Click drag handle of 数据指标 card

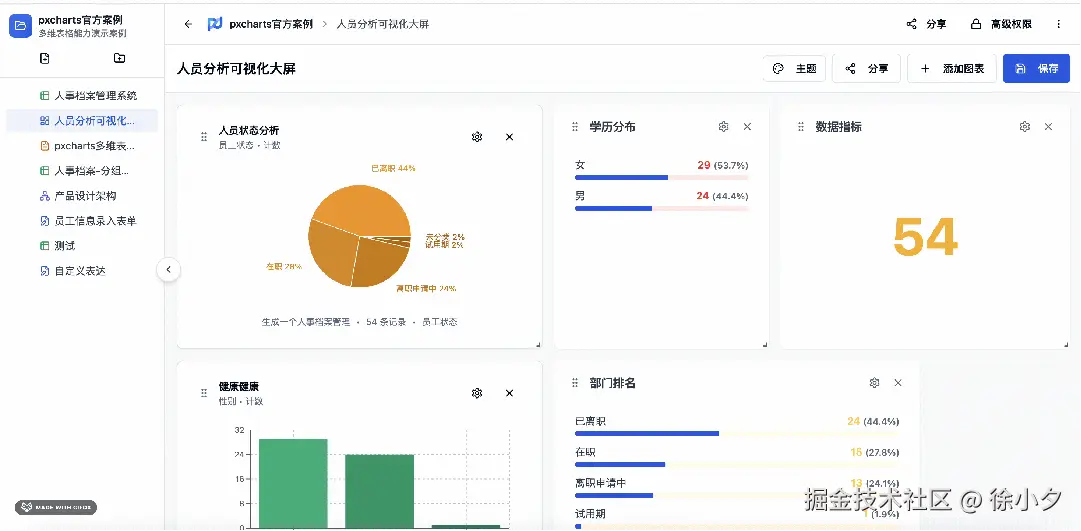[801, 127]
